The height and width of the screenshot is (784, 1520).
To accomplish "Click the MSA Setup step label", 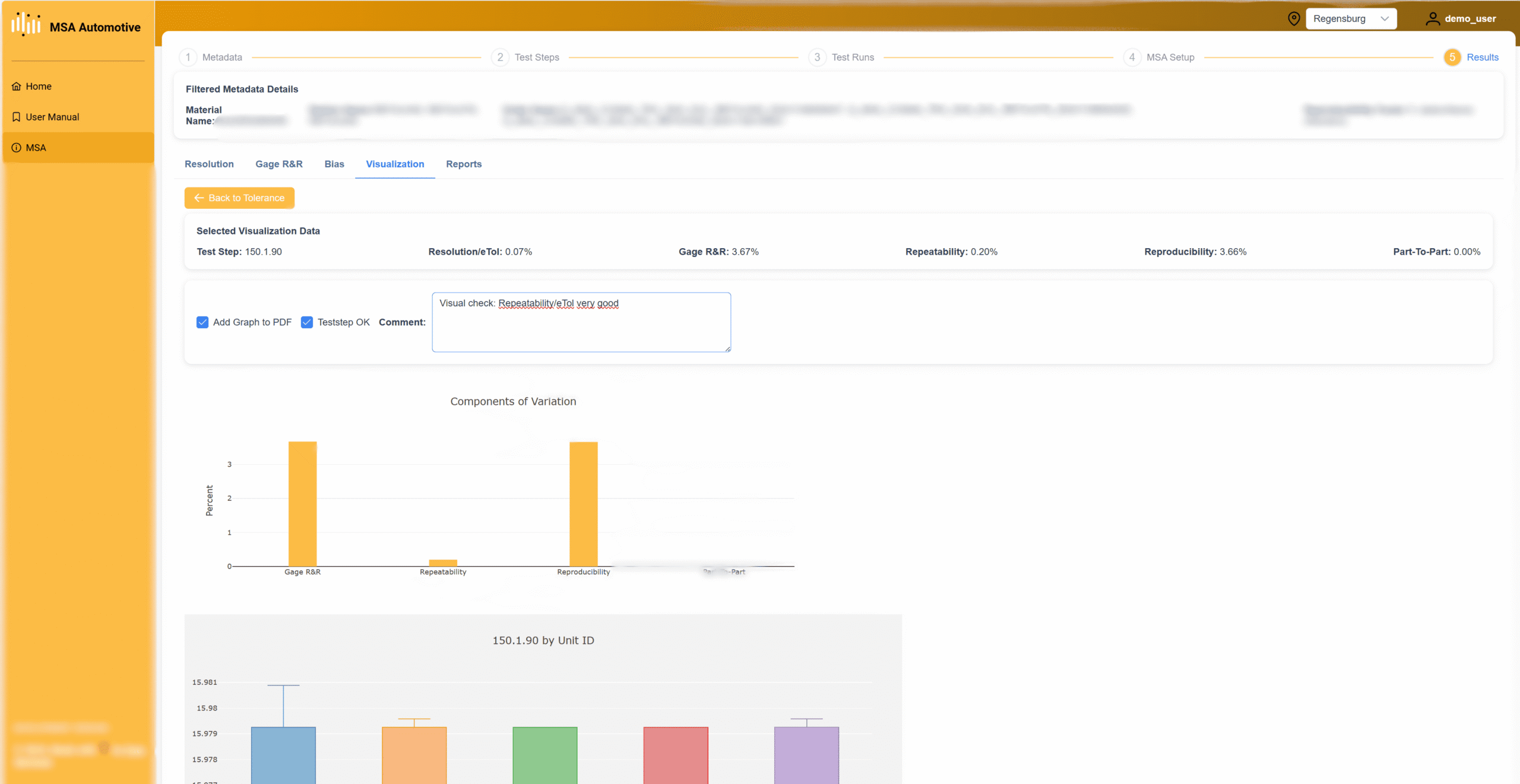I will point(1170,57).
